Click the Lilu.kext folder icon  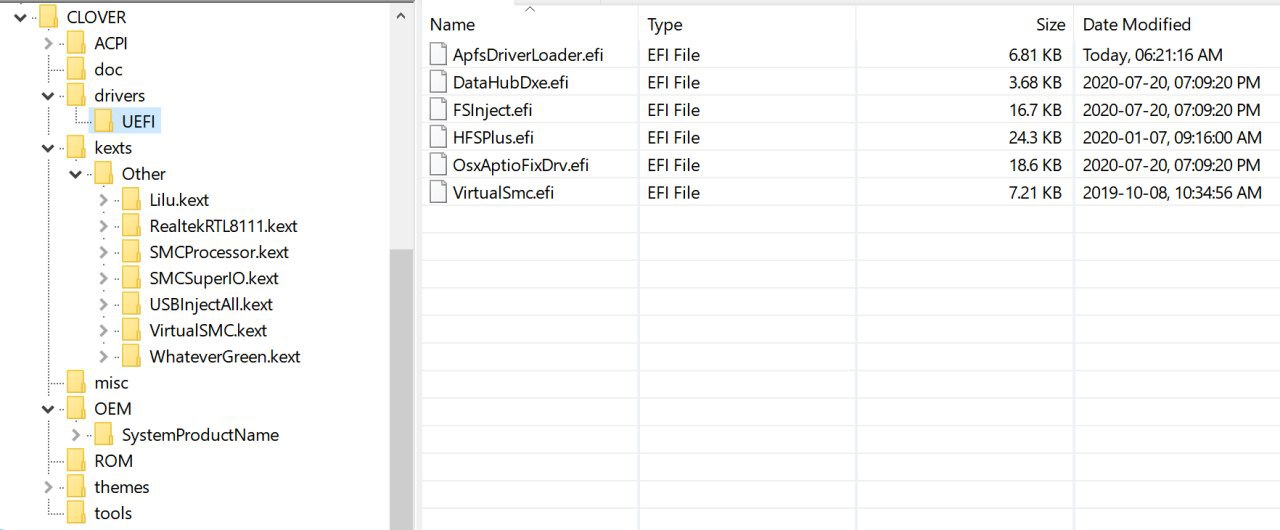click(131, 200)
